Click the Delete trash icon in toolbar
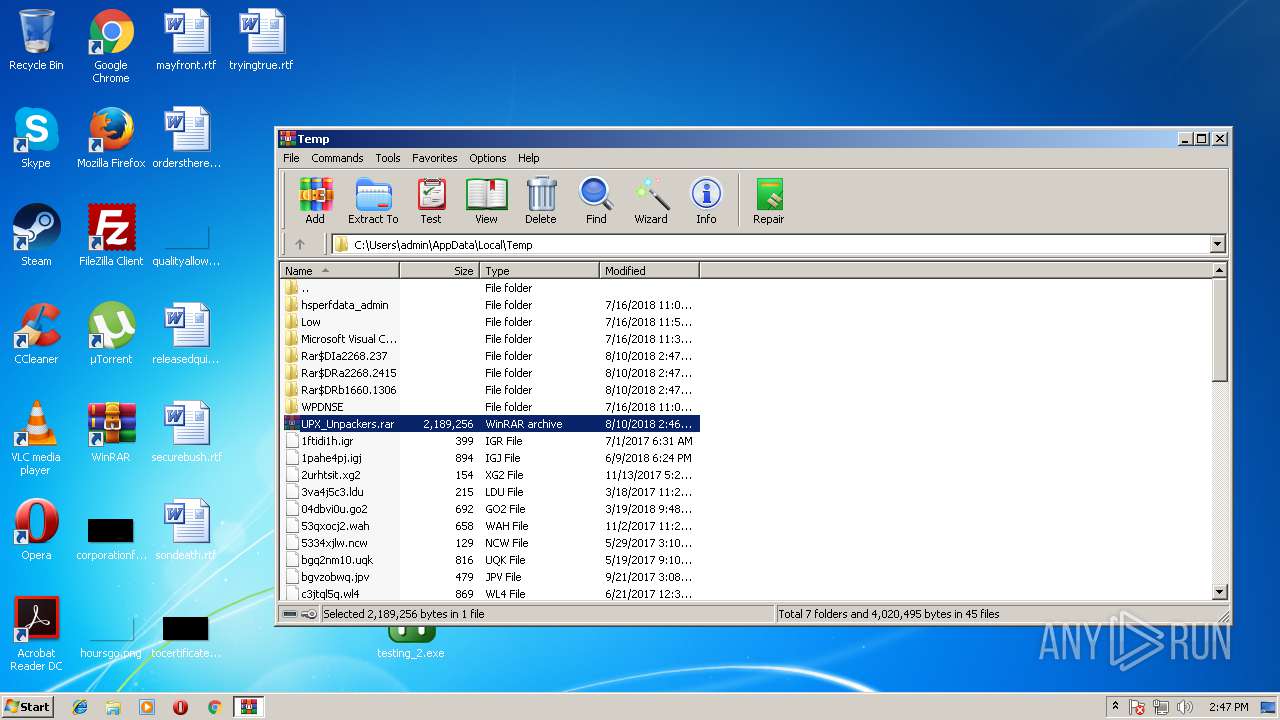The width and height of the screenshot is (1280, 720). pos(541,201)
